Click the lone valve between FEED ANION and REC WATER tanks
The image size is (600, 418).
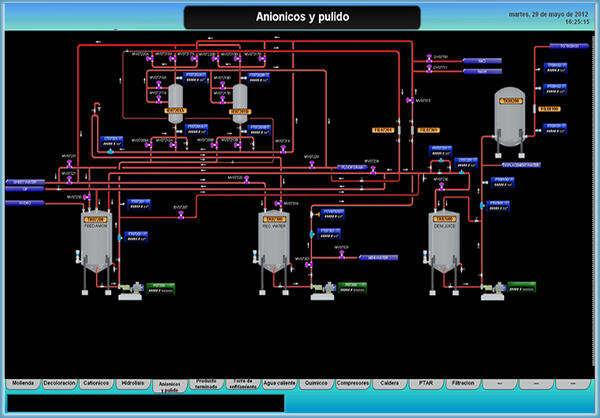[x=181, y=215]
